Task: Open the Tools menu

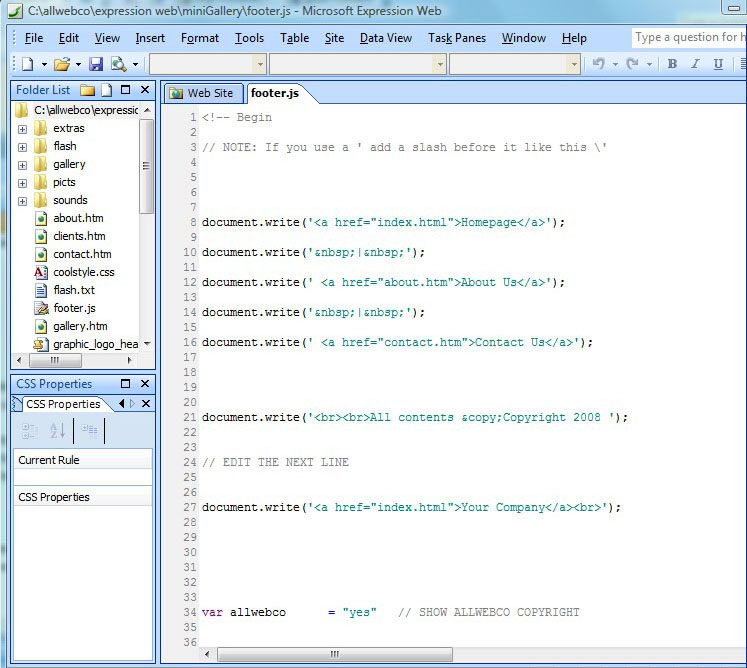Action: (249, 38)
